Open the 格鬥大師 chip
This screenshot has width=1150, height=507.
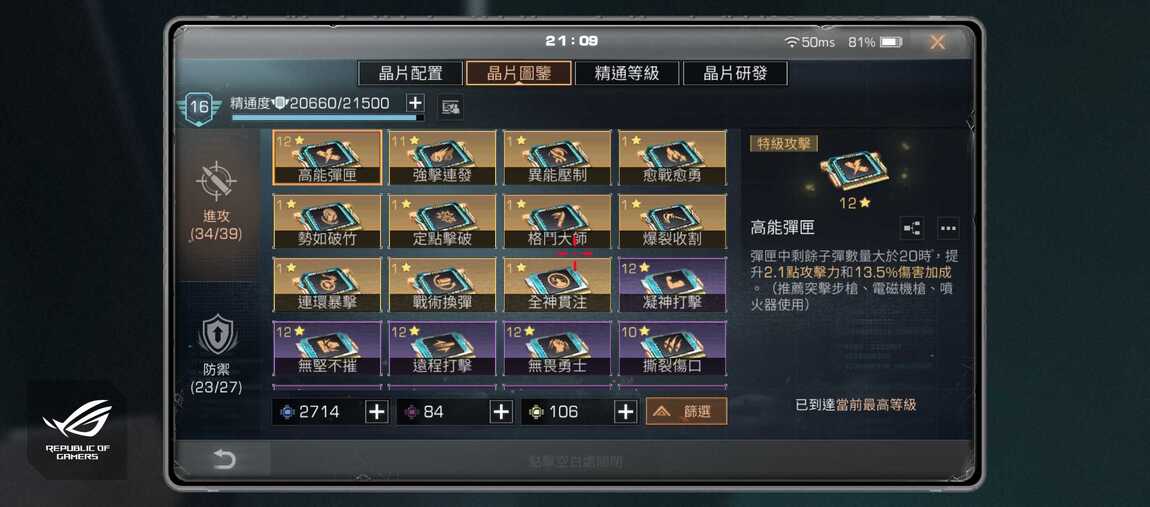point(557,221)
